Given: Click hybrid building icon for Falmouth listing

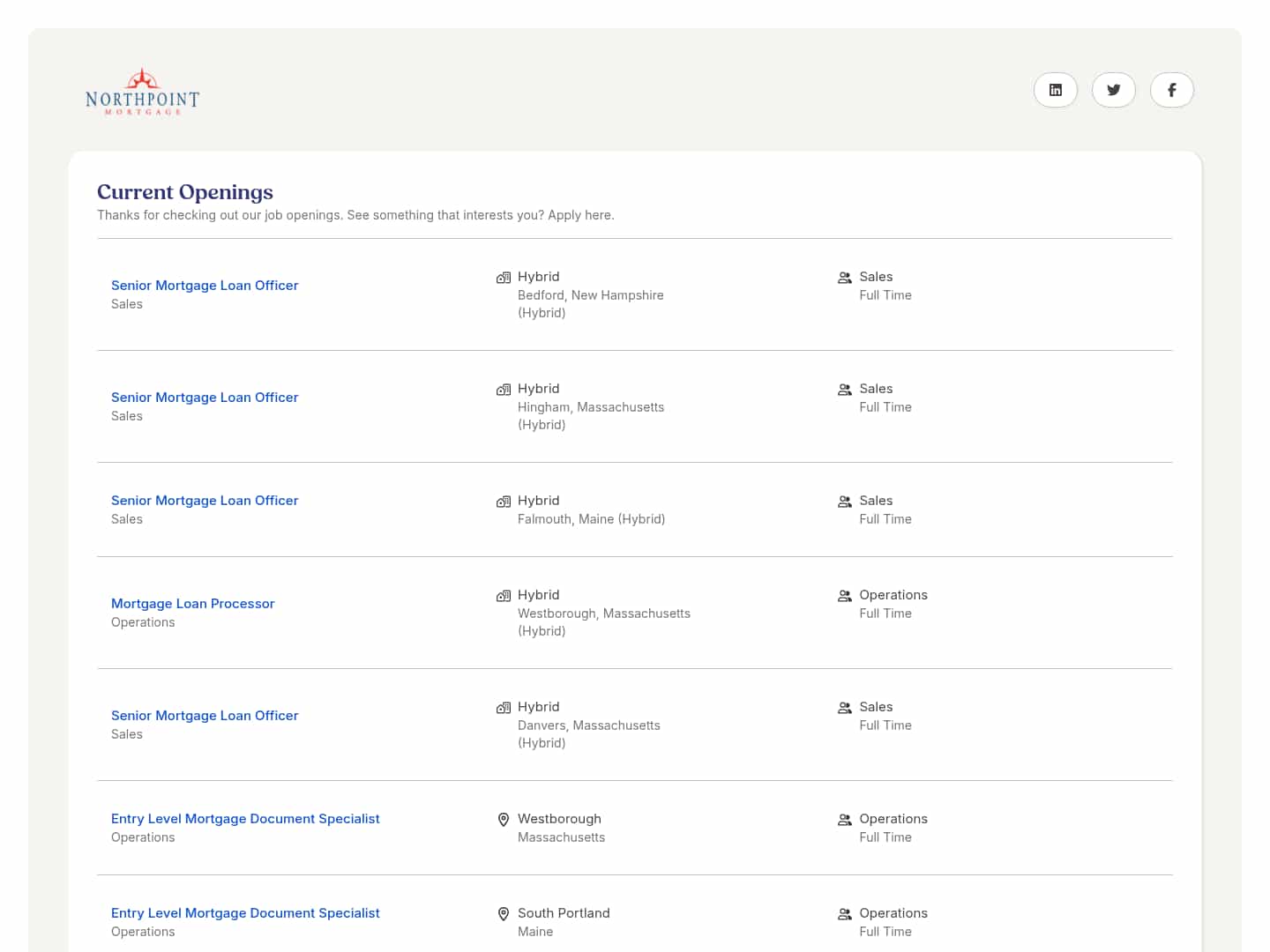Looking at the screenshot, I should [x=504, y=502].
